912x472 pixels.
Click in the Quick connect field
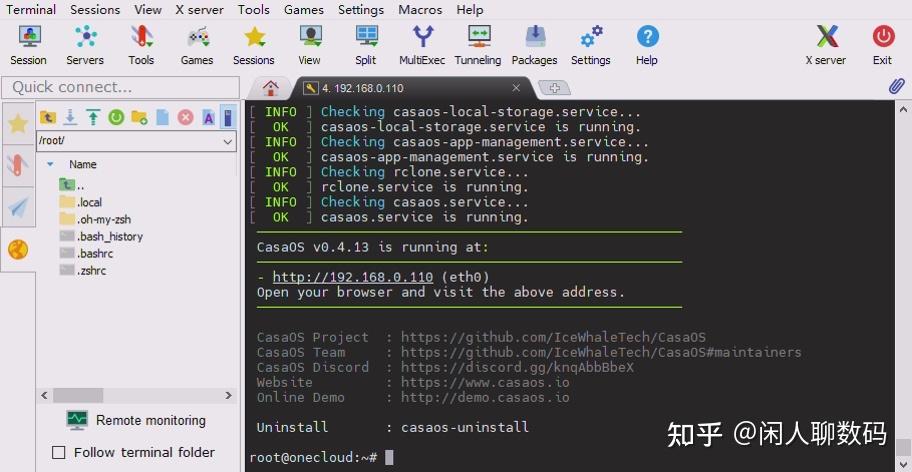[x=120, y=87]
